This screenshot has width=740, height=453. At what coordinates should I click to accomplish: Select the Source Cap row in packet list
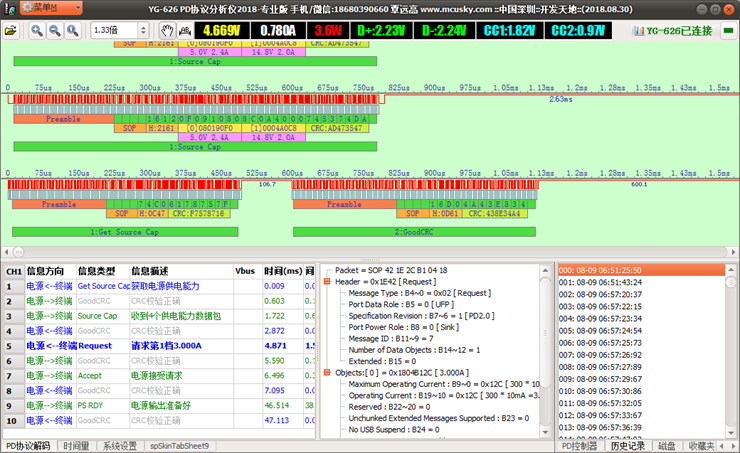(x=97, y=315)
